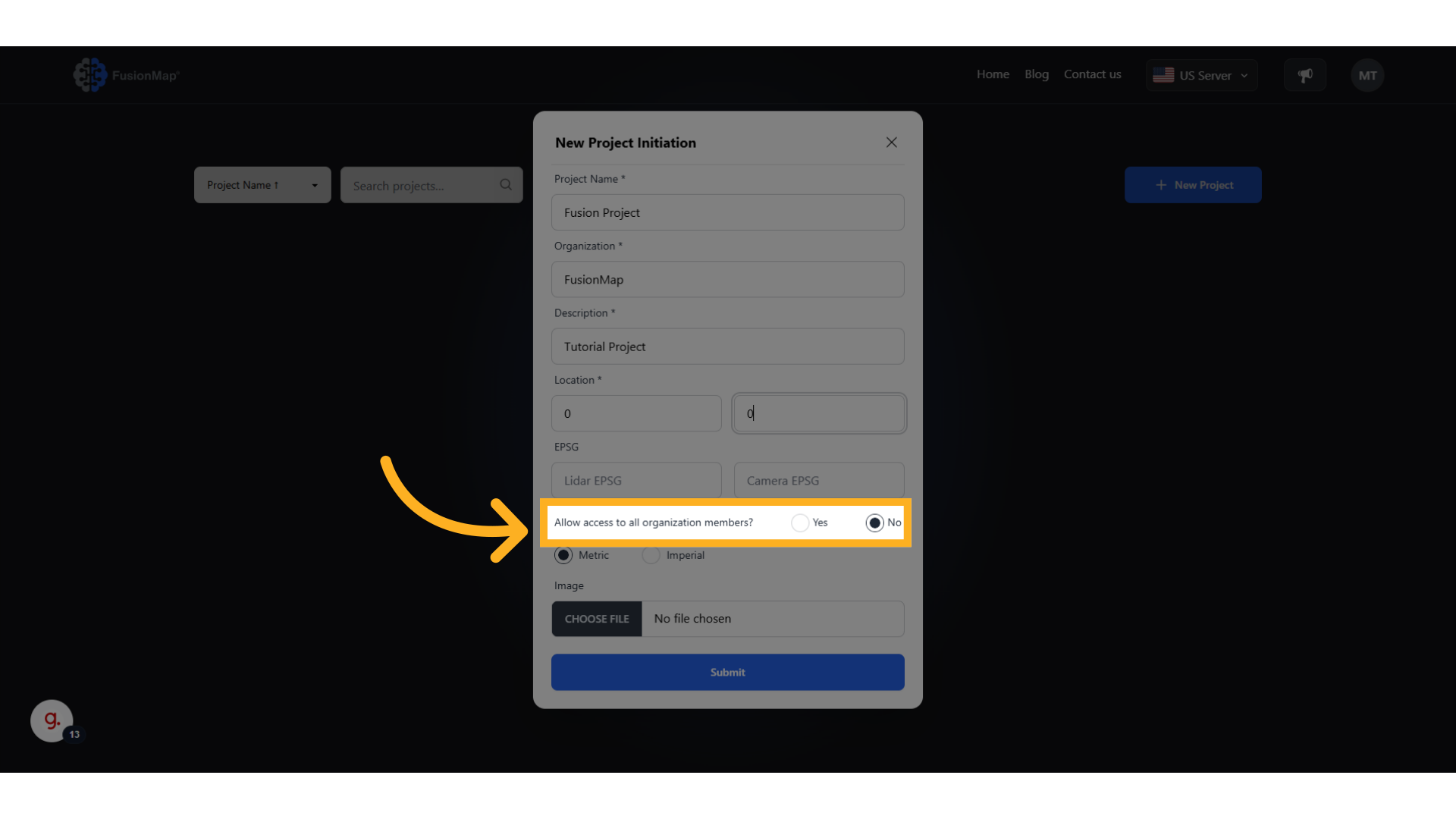Focus the Organization field with FusionMap
Image resolution: width=1456 pixels, height=819 pixels.
pos(728,279)
